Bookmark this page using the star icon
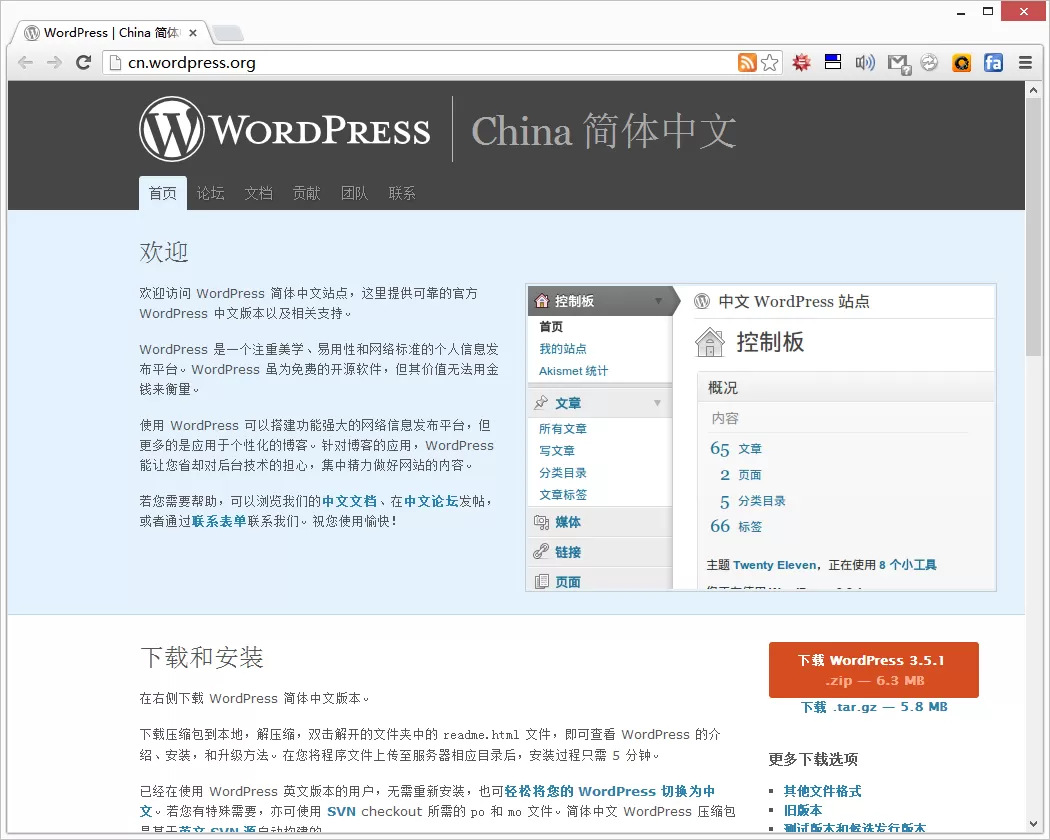The width and height of the screenshot is (1050, 840). click(x=770, y=62)
